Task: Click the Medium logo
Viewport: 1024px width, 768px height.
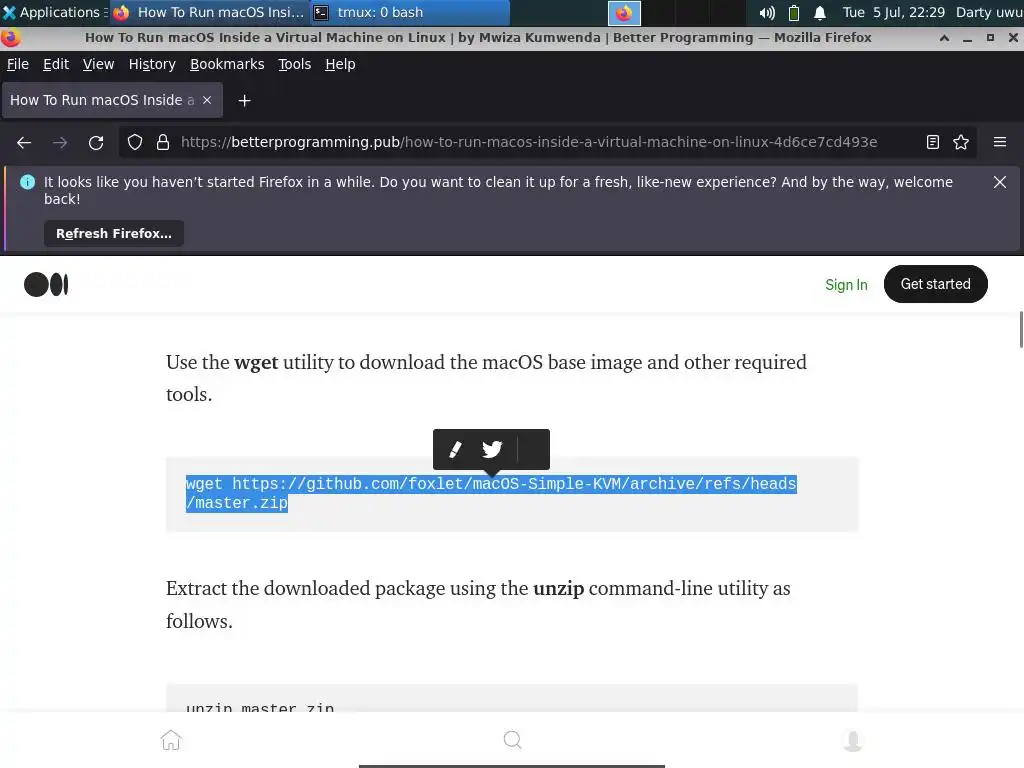Action: [46, 285]
